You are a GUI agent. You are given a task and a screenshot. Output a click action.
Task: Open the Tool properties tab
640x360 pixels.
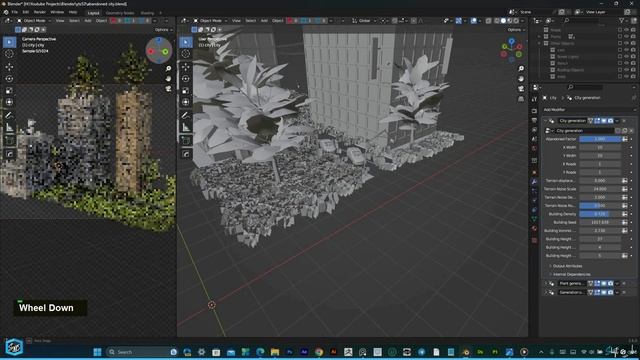click(x=534, y=100)
